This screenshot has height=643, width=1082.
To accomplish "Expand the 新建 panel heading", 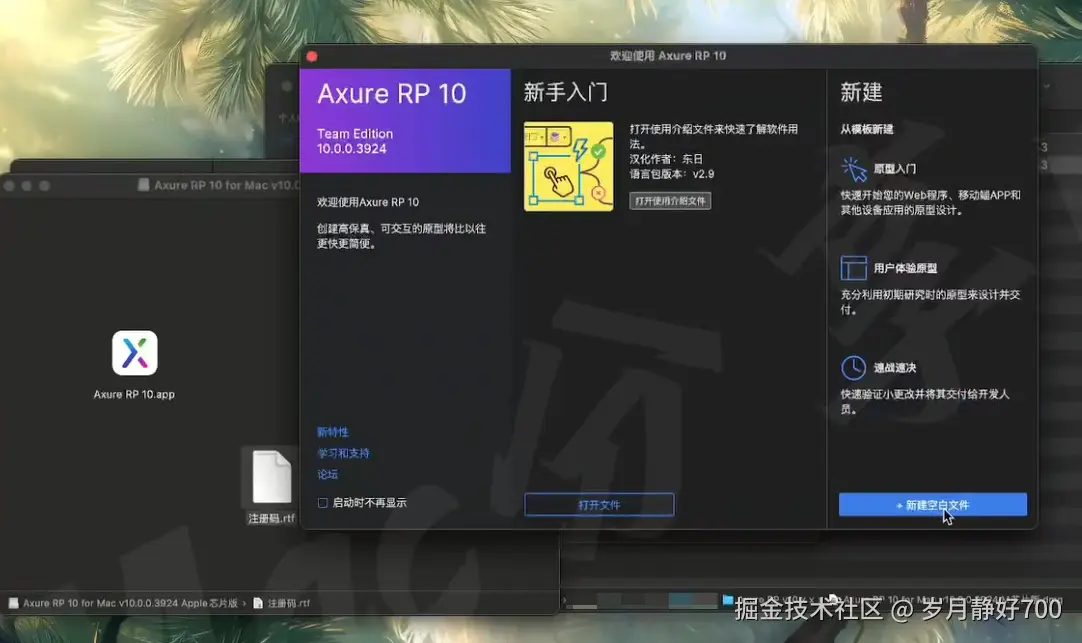I will click(x=862, y=91).
